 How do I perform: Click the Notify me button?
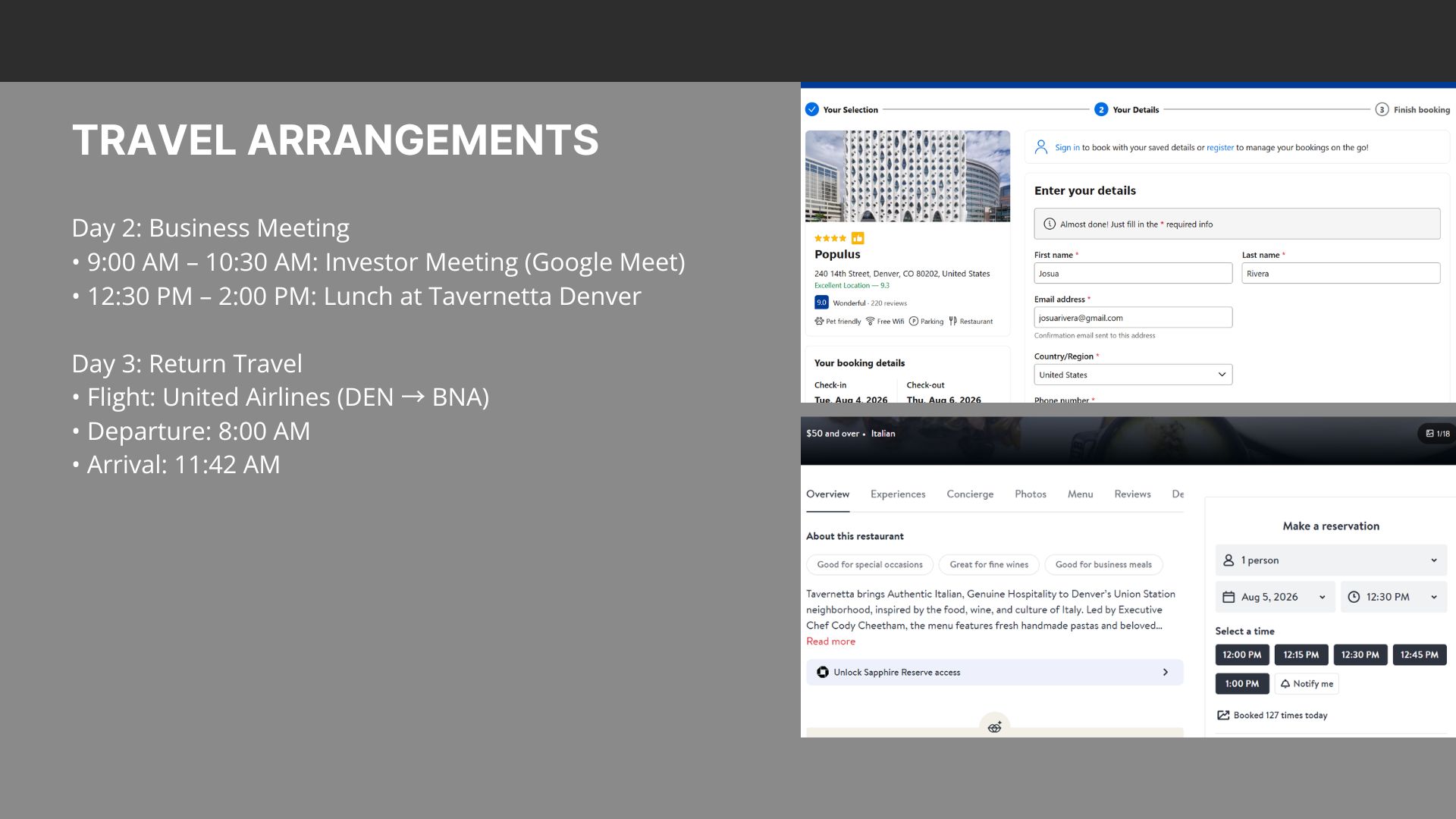(x=1307, y=683)
